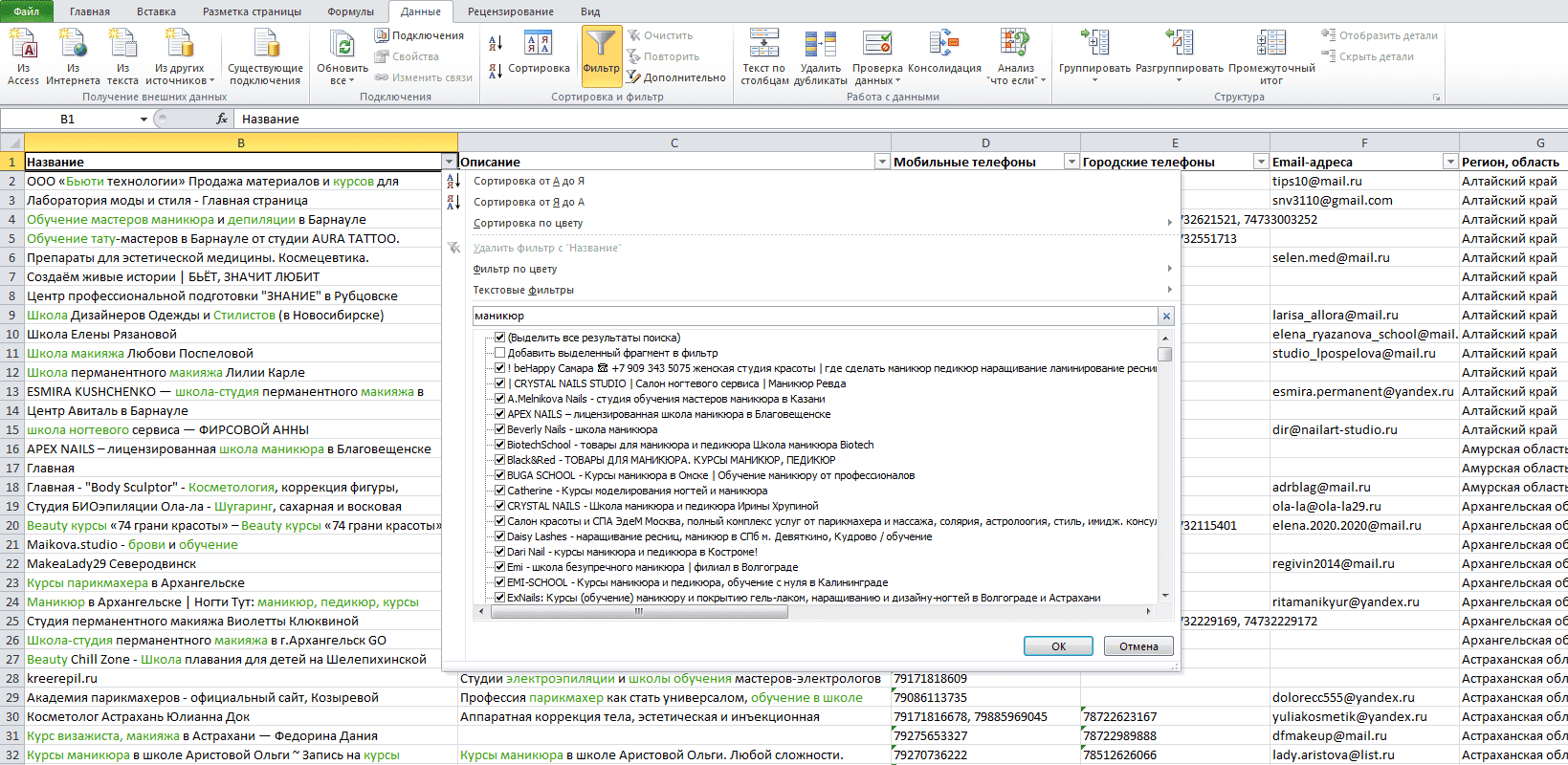Open the Файл tab

point(26,11)
